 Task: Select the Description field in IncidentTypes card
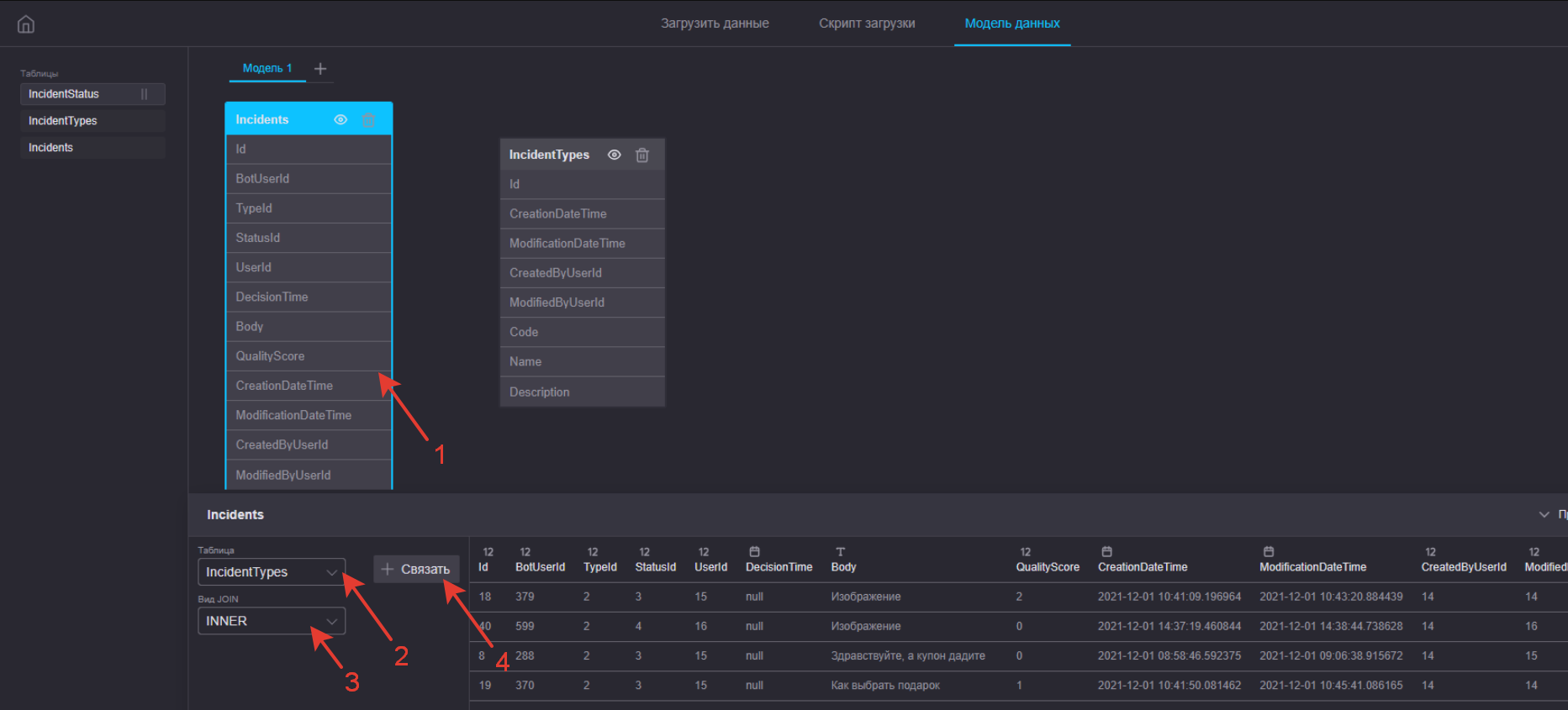point(583,392)
